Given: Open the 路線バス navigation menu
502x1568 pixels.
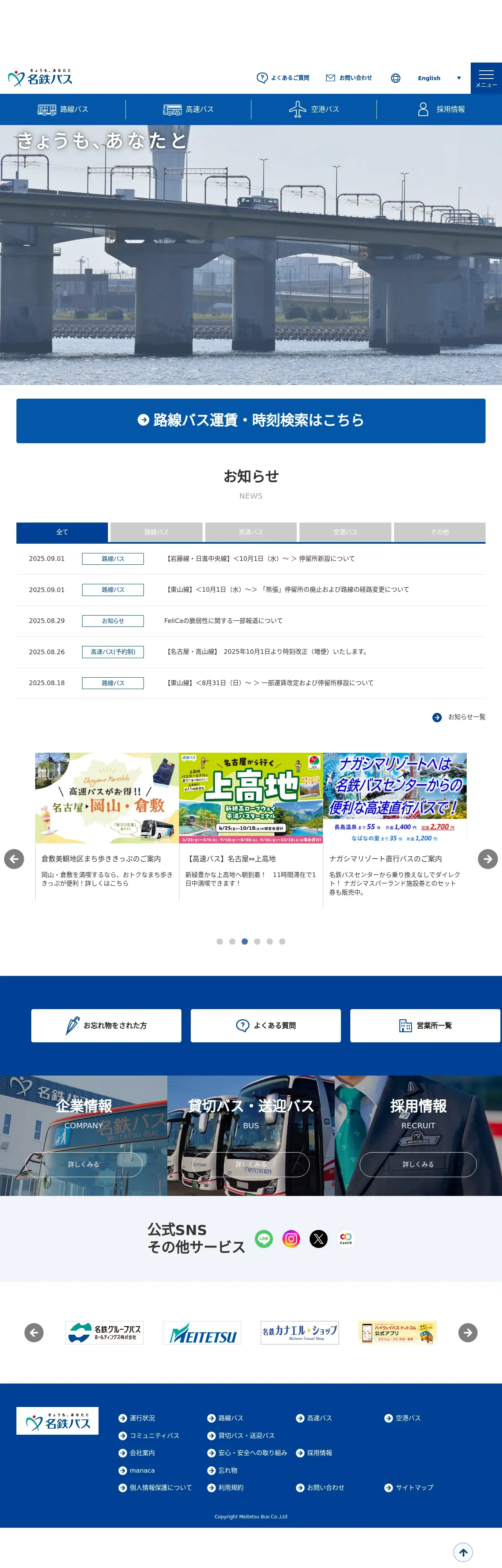Looking at the screenshot, I should click(63, 109).
